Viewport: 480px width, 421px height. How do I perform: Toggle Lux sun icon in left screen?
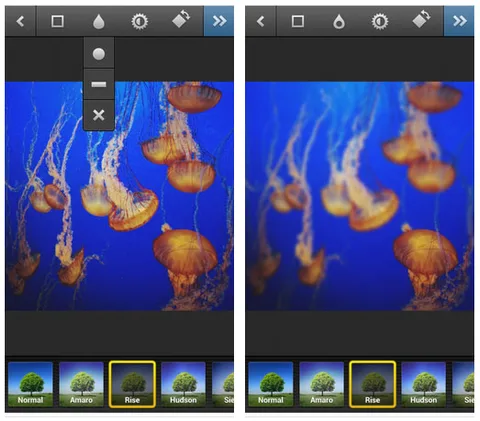(139, 22)
